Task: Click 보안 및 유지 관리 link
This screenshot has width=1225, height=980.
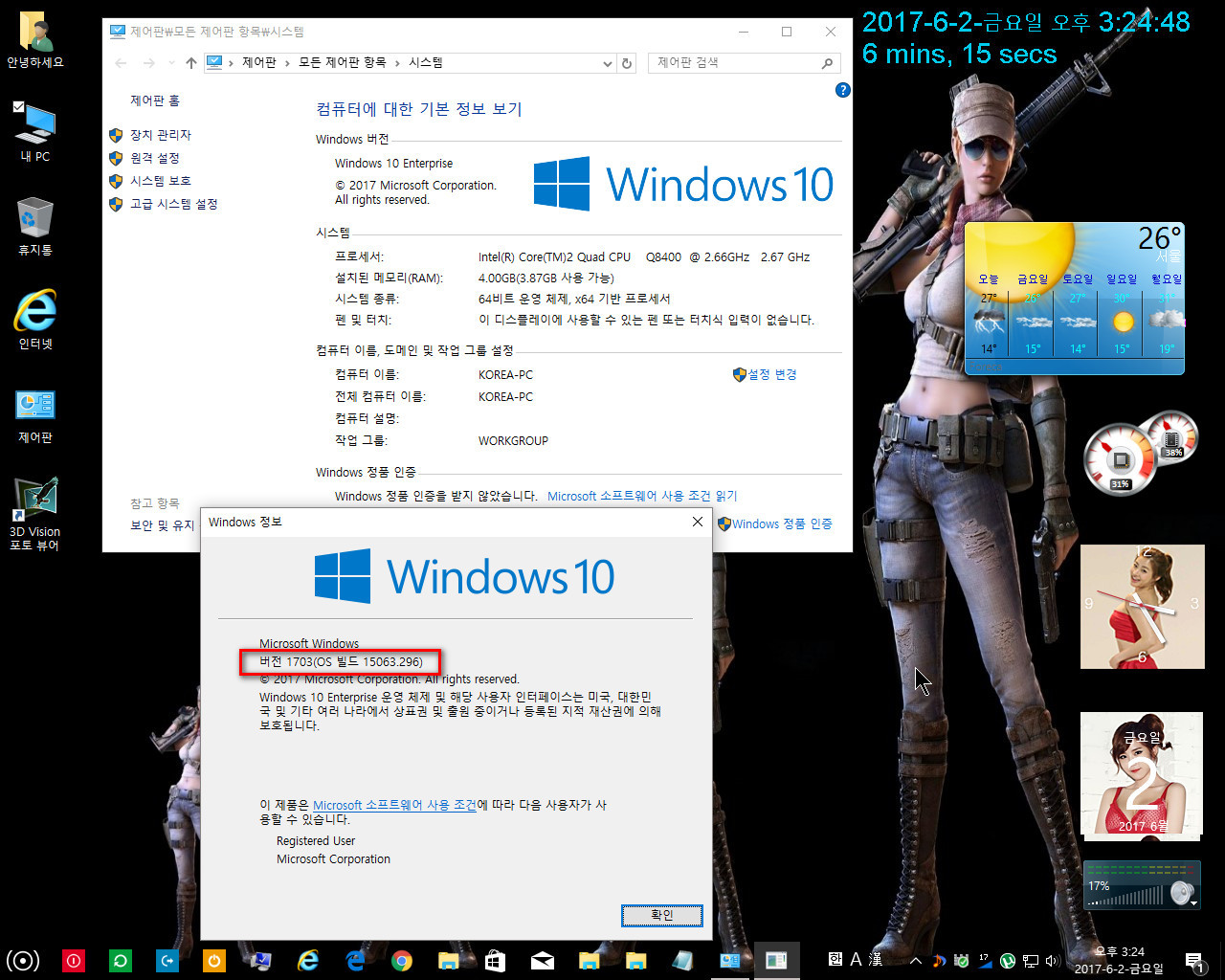Action: (162, 525)
